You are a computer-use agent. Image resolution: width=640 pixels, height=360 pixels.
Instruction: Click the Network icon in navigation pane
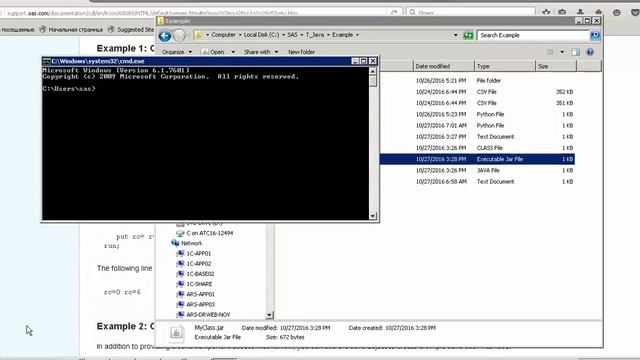tap(175, 243)
